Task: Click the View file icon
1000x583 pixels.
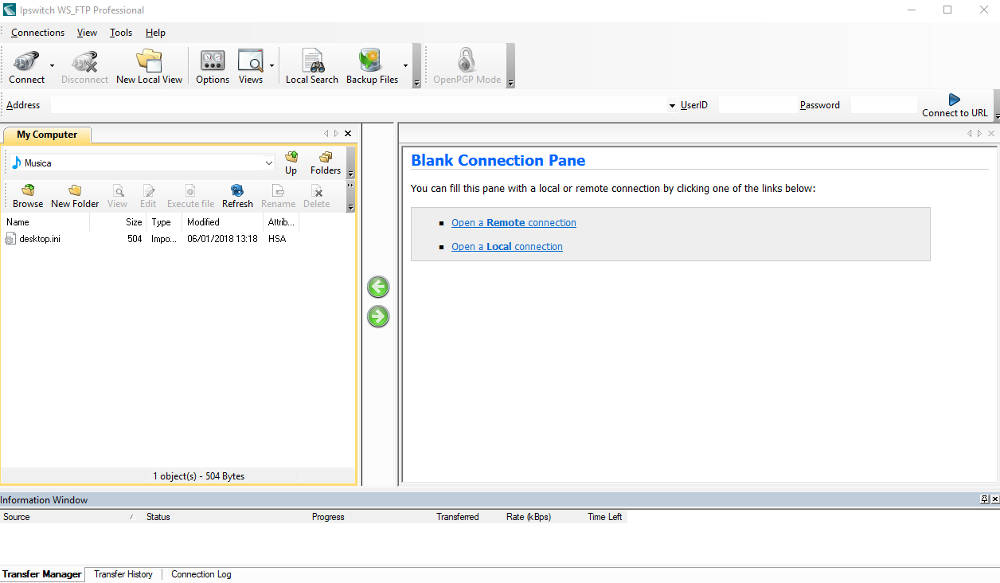Action: (x=117, y=196)
